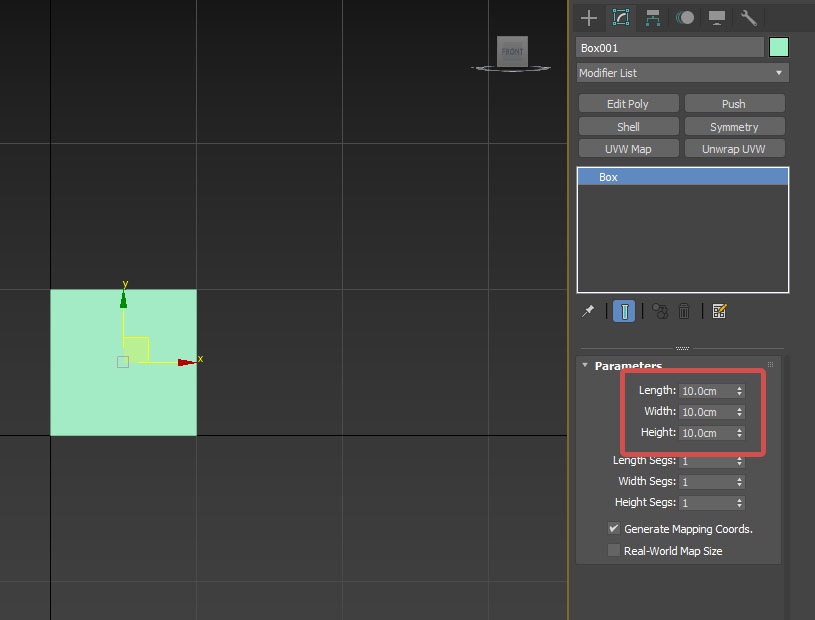This screenshot has height=620, width=815.
Task: Apply the UVW Map modifier
Action: pos(628,149)
